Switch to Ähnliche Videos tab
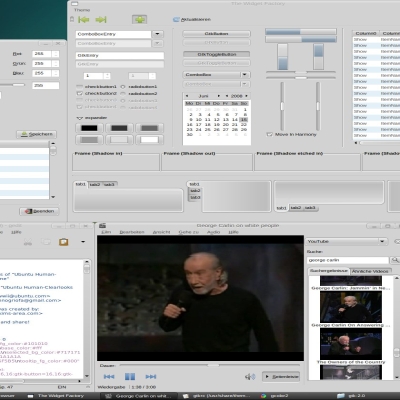 tap(370, 271)
